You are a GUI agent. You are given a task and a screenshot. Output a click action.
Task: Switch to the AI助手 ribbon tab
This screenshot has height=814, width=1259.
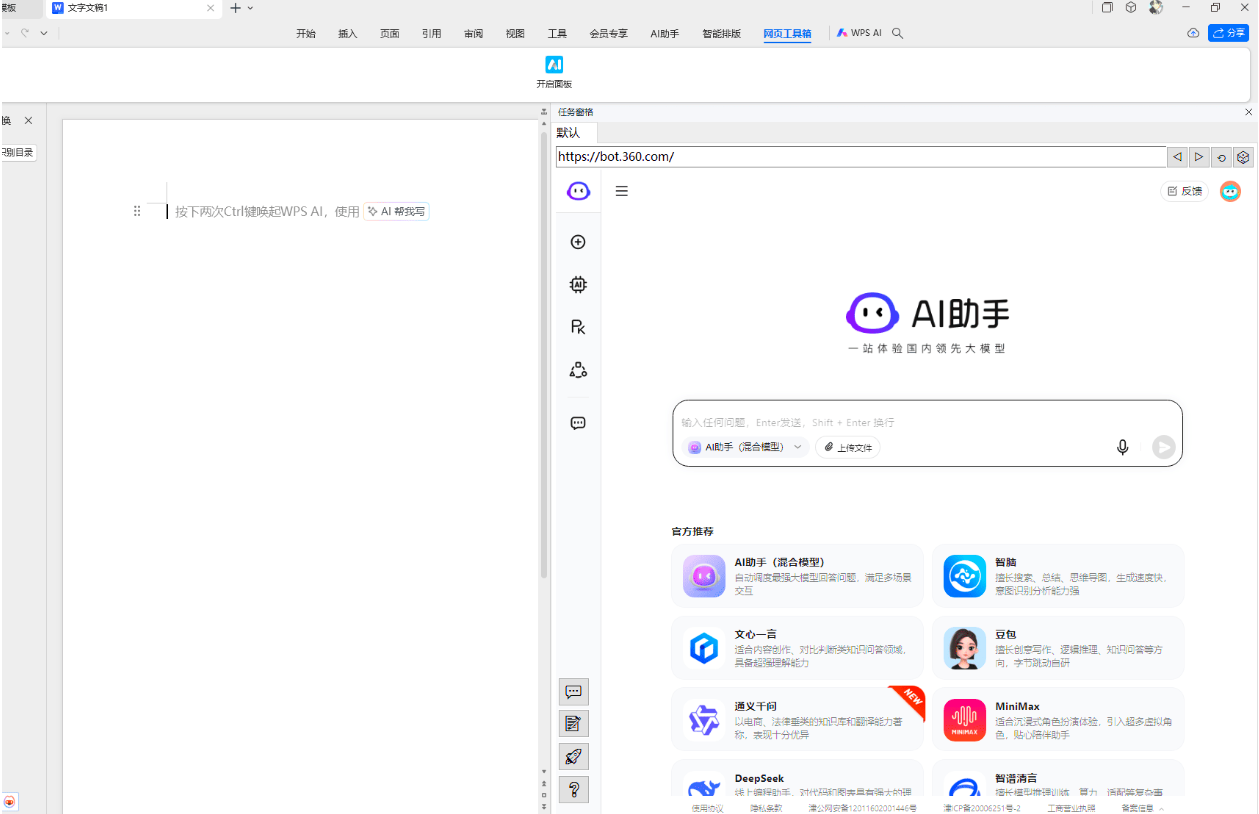(x=665, y=33)
